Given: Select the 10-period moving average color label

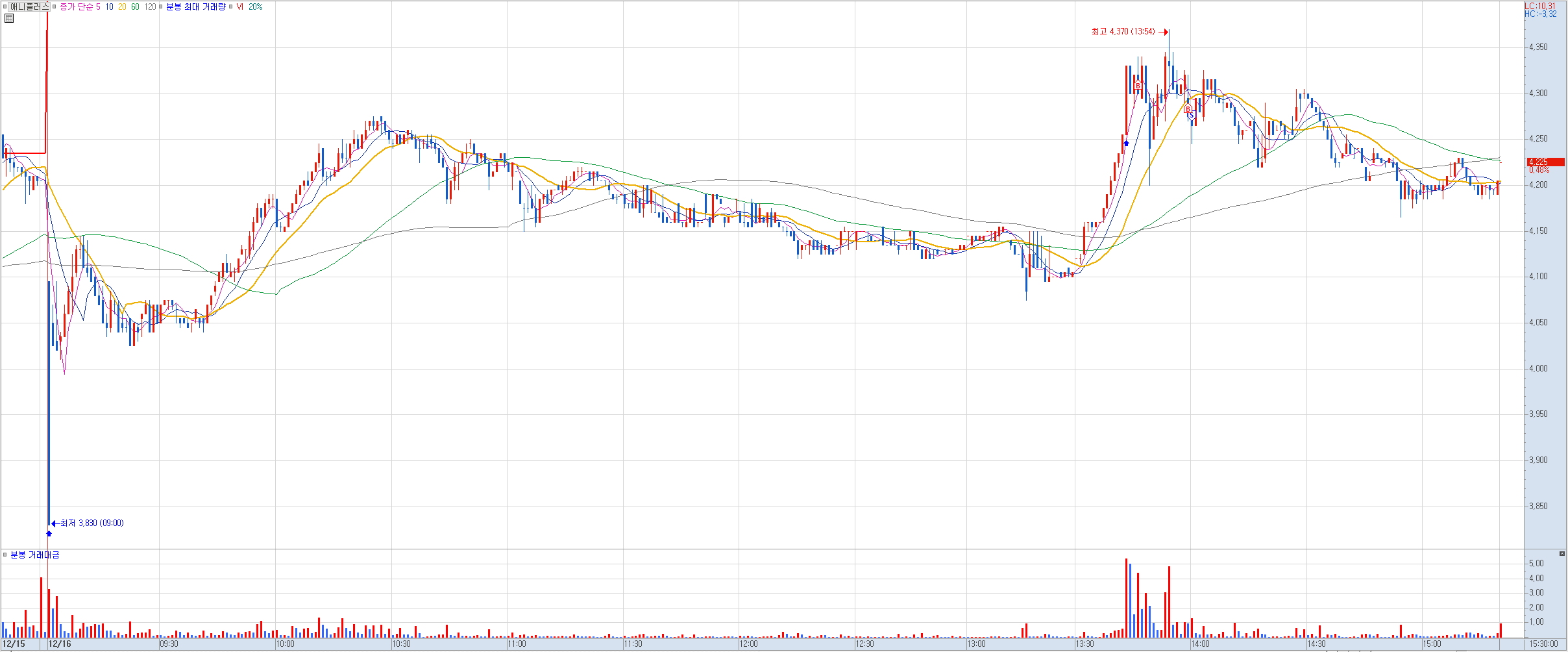Looking at the screenshot, I should pyautogui.click(x=109, y=6).
